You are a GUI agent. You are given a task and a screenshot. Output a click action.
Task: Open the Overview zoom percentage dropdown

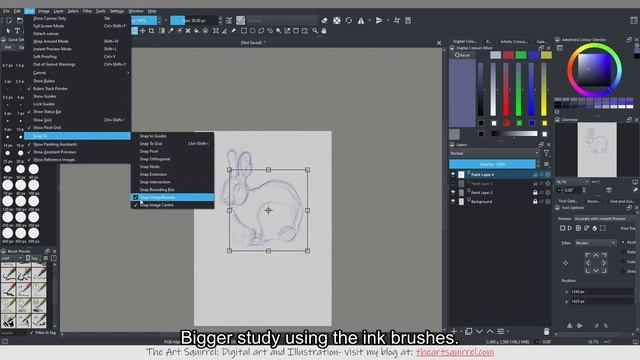coord(573,182)
